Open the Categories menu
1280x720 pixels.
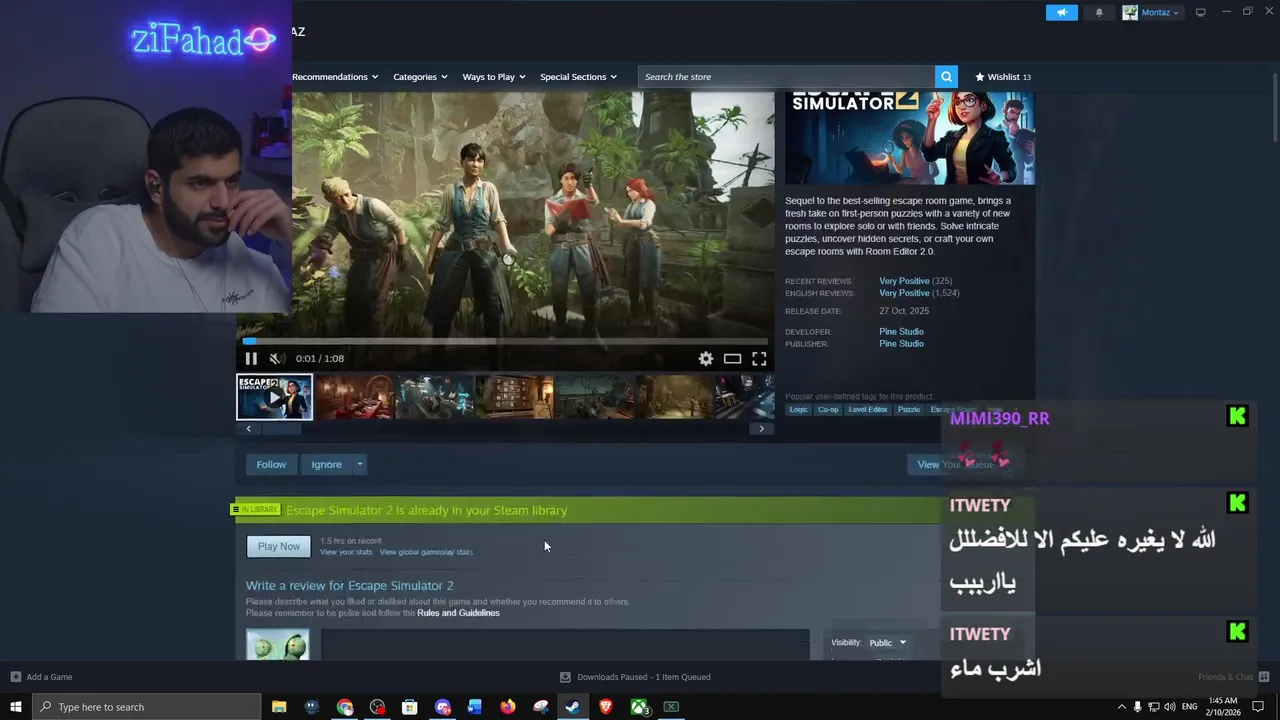point(420,77)
